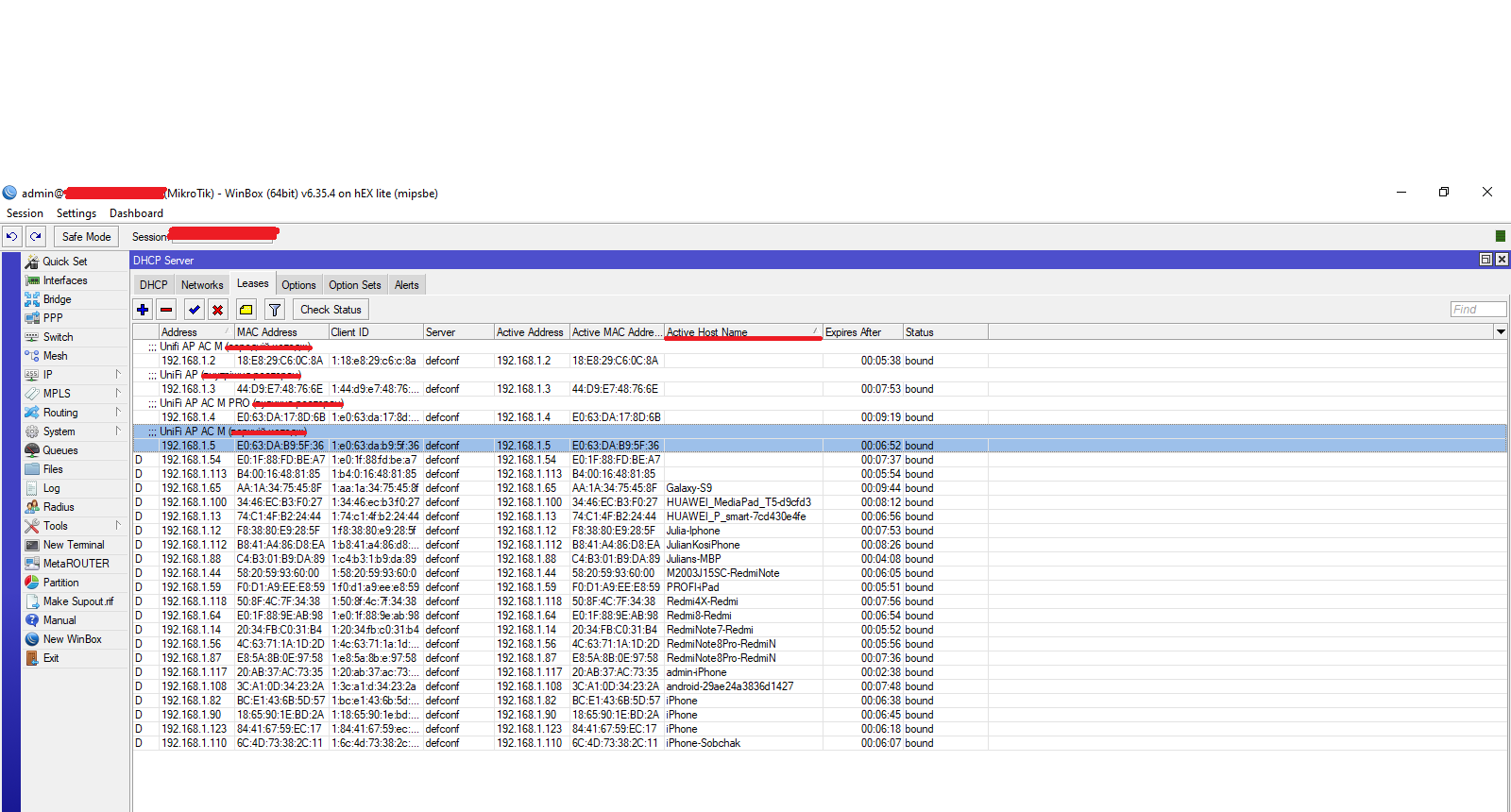Sort by Active Host Name column

743,332
